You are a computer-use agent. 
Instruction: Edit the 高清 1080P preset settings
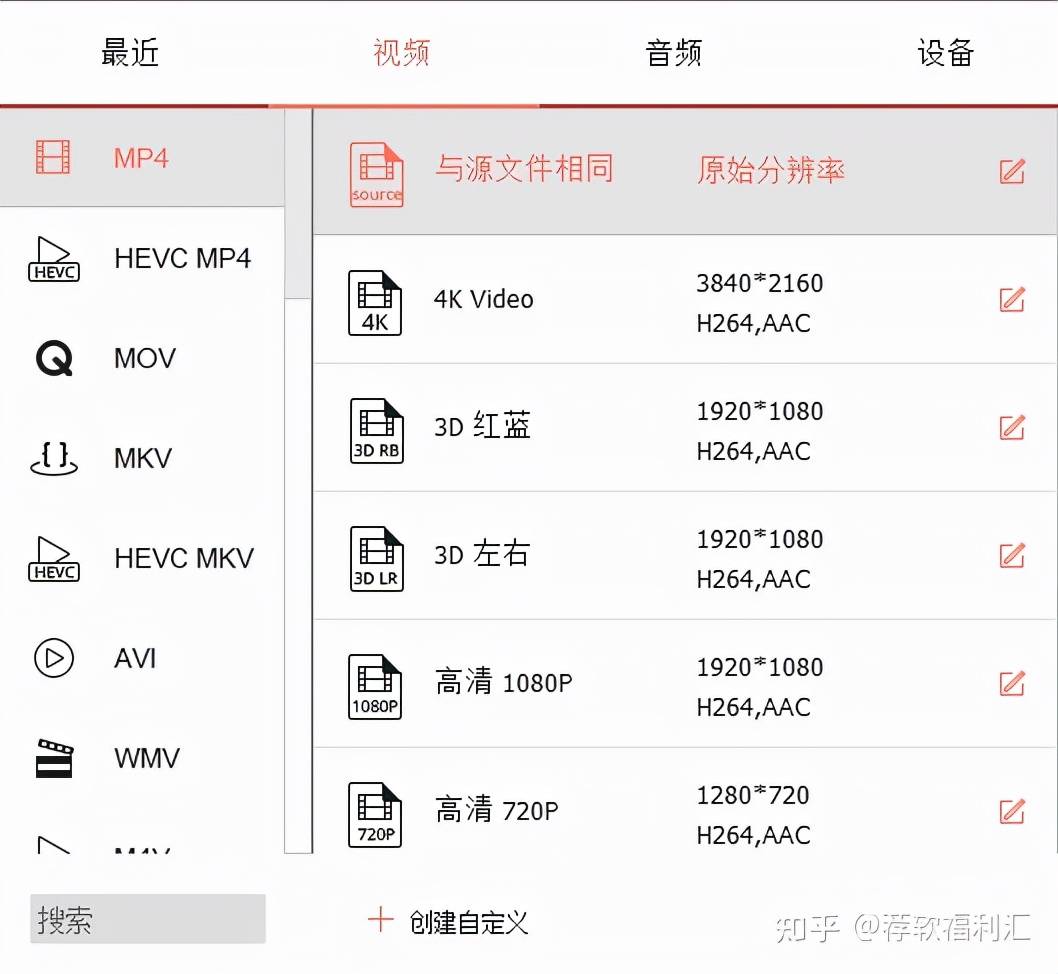point(1012,683)
